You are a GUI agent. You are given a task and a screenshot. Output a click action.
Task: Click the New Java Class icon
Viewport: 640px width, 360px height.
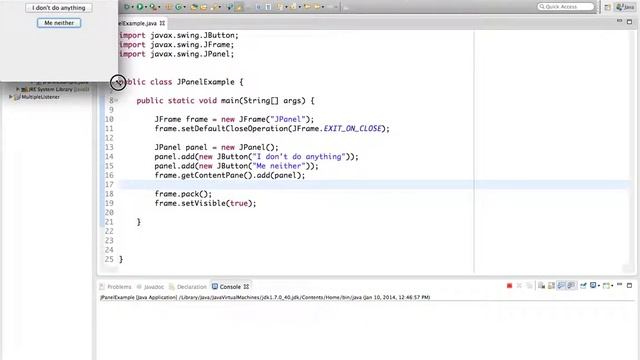(179, 7)
